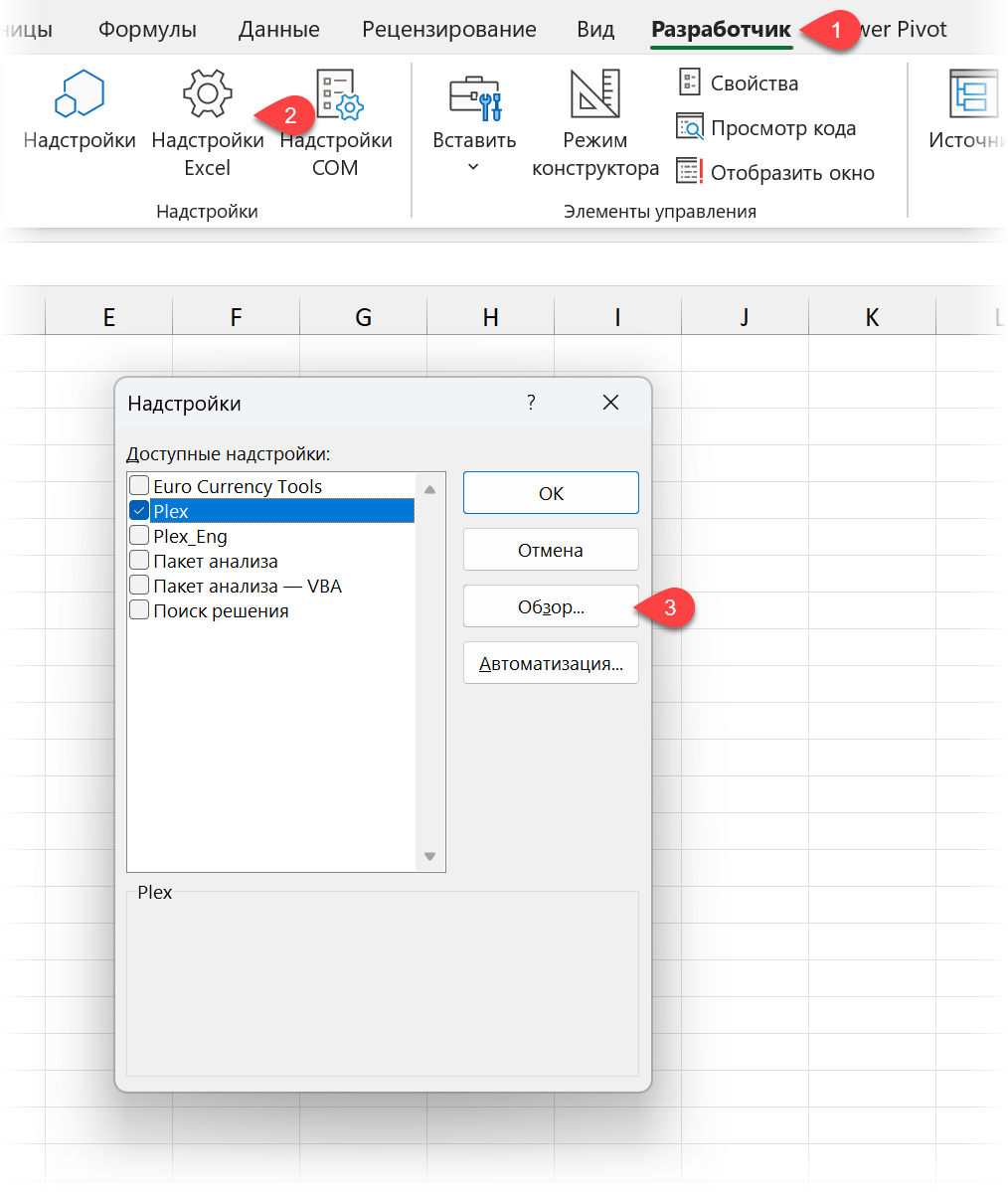Click Отобразить окно icon
Screen dimensions: 1008x1192
pyautogui.click(x=690, y=172)
